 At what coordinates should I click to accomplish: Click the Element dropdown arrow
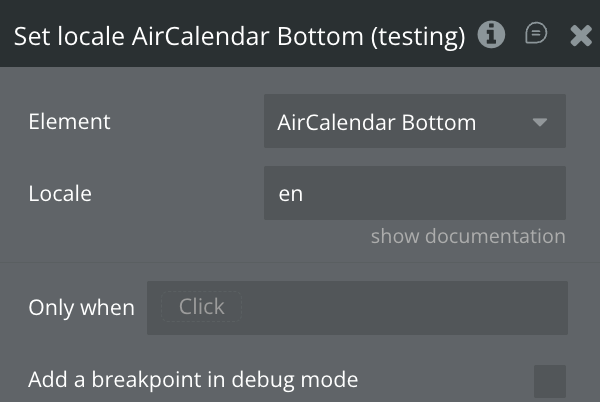(x=540, y=122)
